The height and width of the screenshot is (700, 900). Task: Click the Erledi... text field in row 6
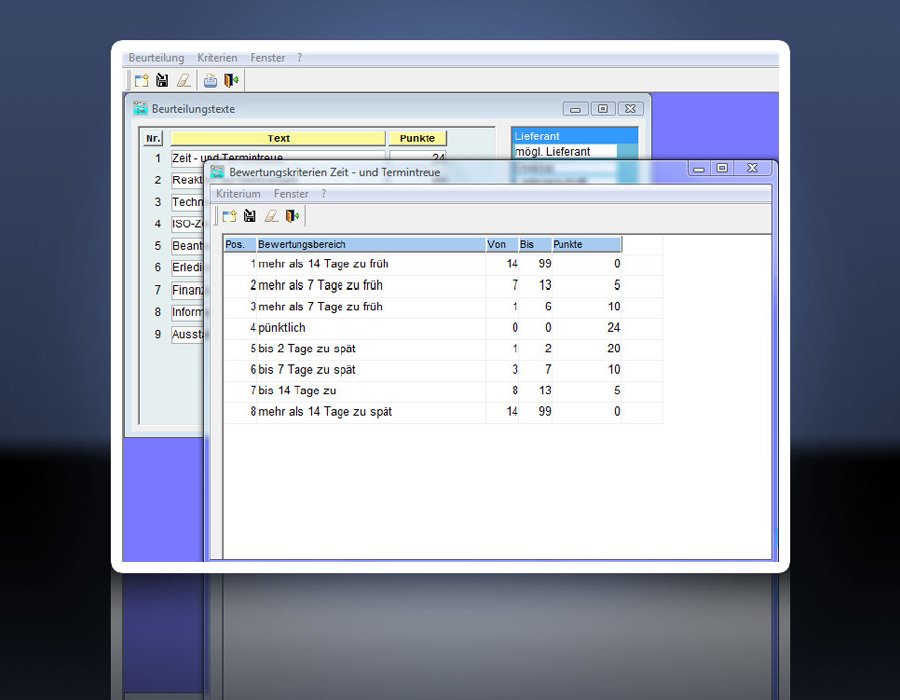coord(187,267)
